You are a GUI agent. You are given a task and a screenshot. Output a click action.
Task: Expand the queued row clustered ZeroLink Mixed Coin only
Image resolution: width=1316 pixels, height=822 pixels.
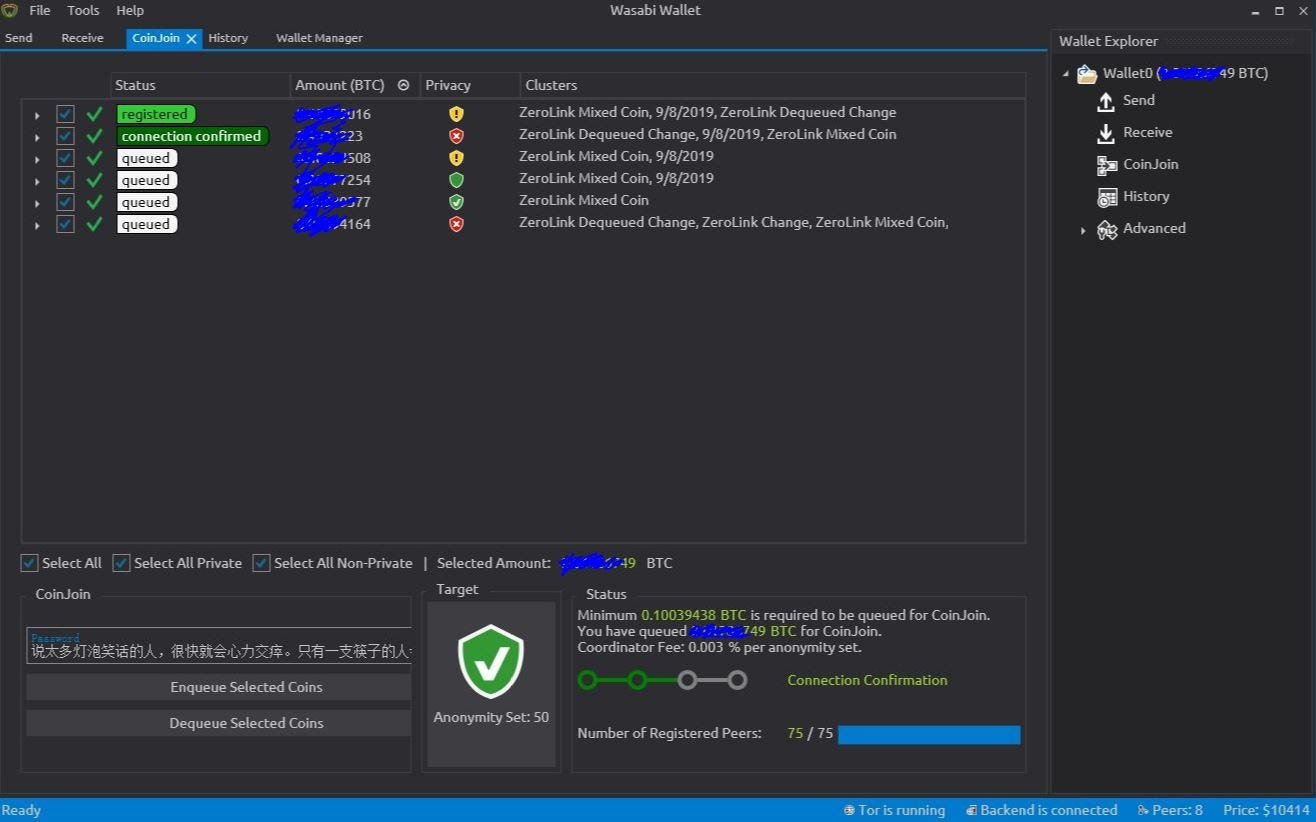37,203
